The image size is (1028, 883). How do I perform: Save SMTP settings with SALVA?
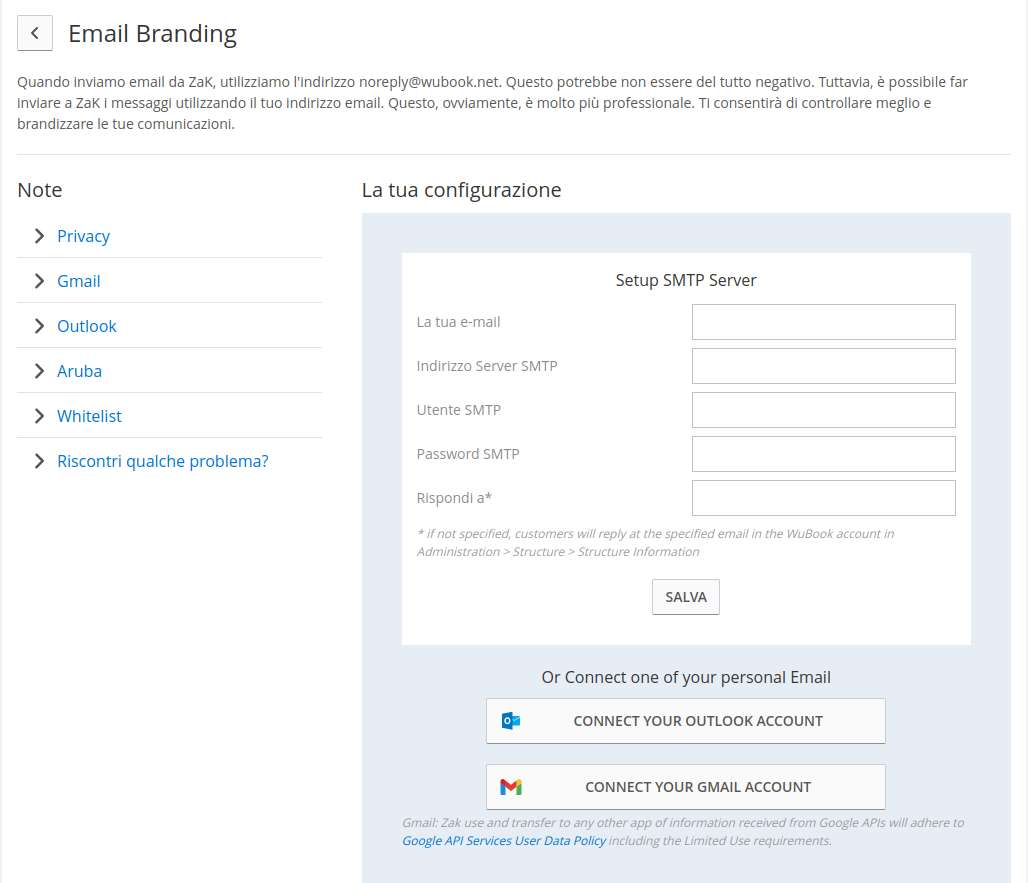tap(686, 597)
